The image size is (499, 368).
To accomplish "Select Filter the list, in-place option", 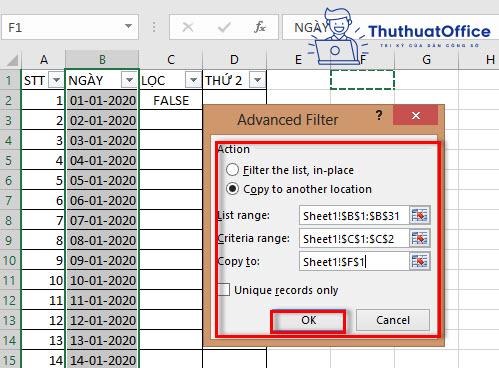I will tap(232, 170).
